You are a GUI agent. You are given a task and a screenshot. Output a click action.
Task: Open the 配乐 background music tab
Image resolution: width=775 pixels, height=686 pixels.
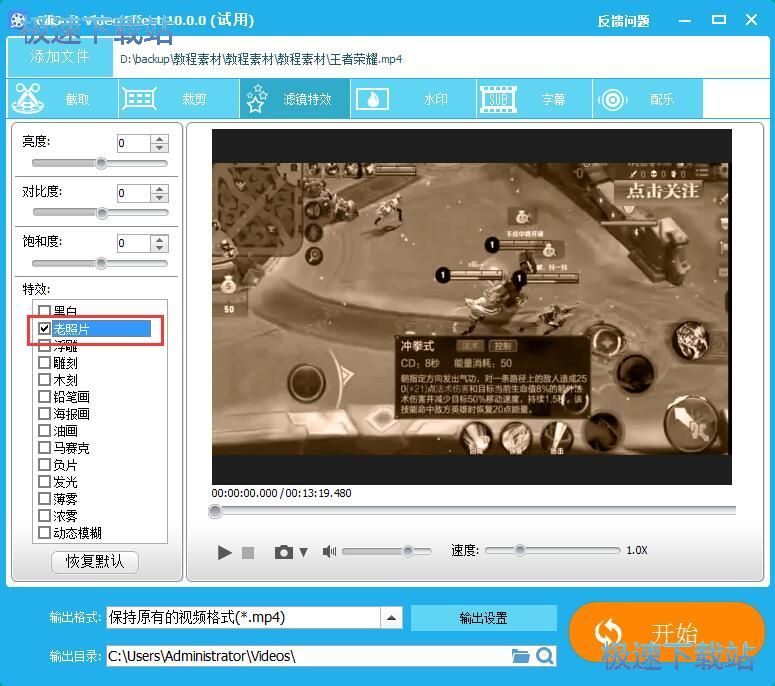coord(647,99)
